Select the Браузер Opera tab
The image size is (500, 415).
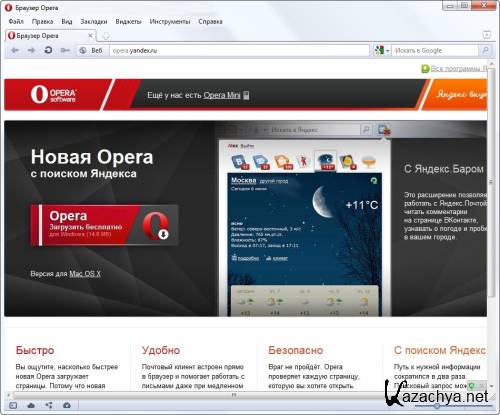tap(50, 36)
